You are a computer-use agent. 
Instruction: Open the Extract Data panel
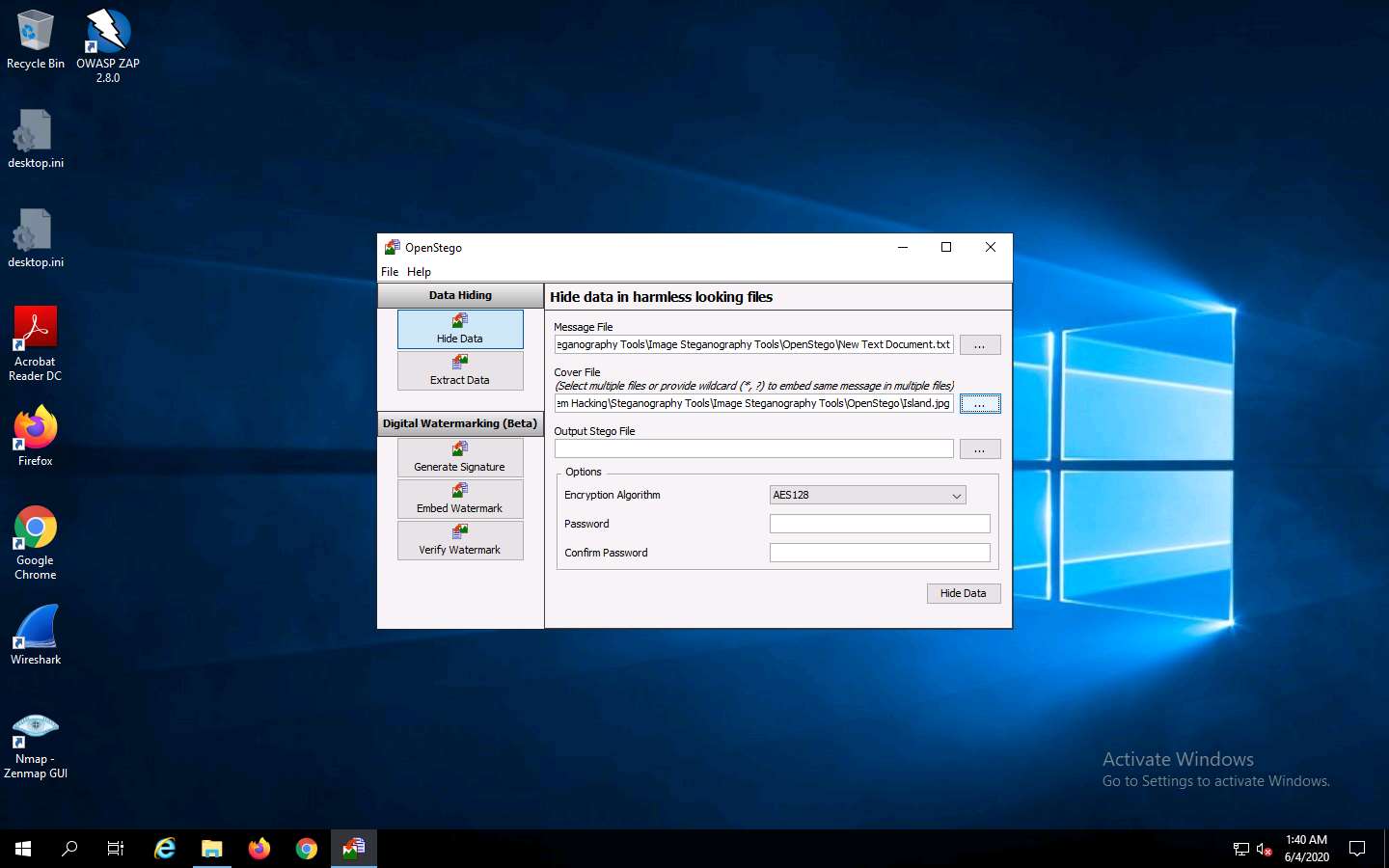point(460,370)
